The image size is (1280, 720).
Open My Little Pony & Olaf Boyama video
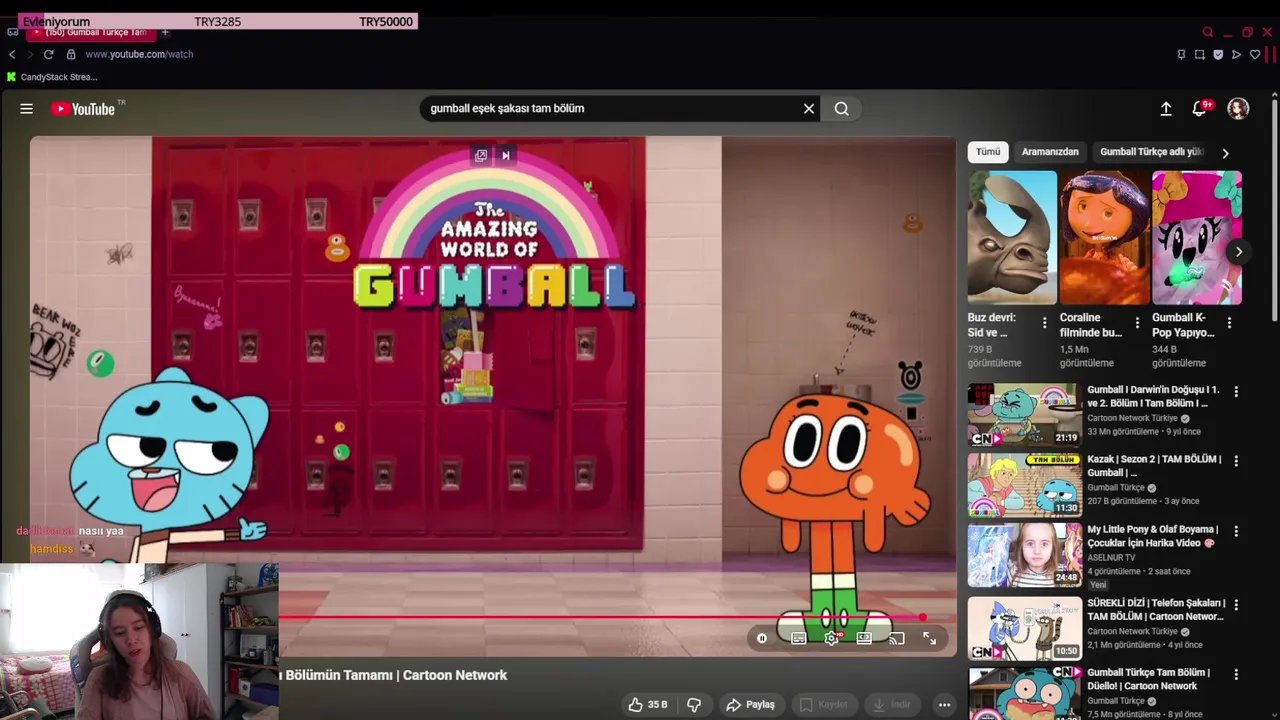[1153, 536]
